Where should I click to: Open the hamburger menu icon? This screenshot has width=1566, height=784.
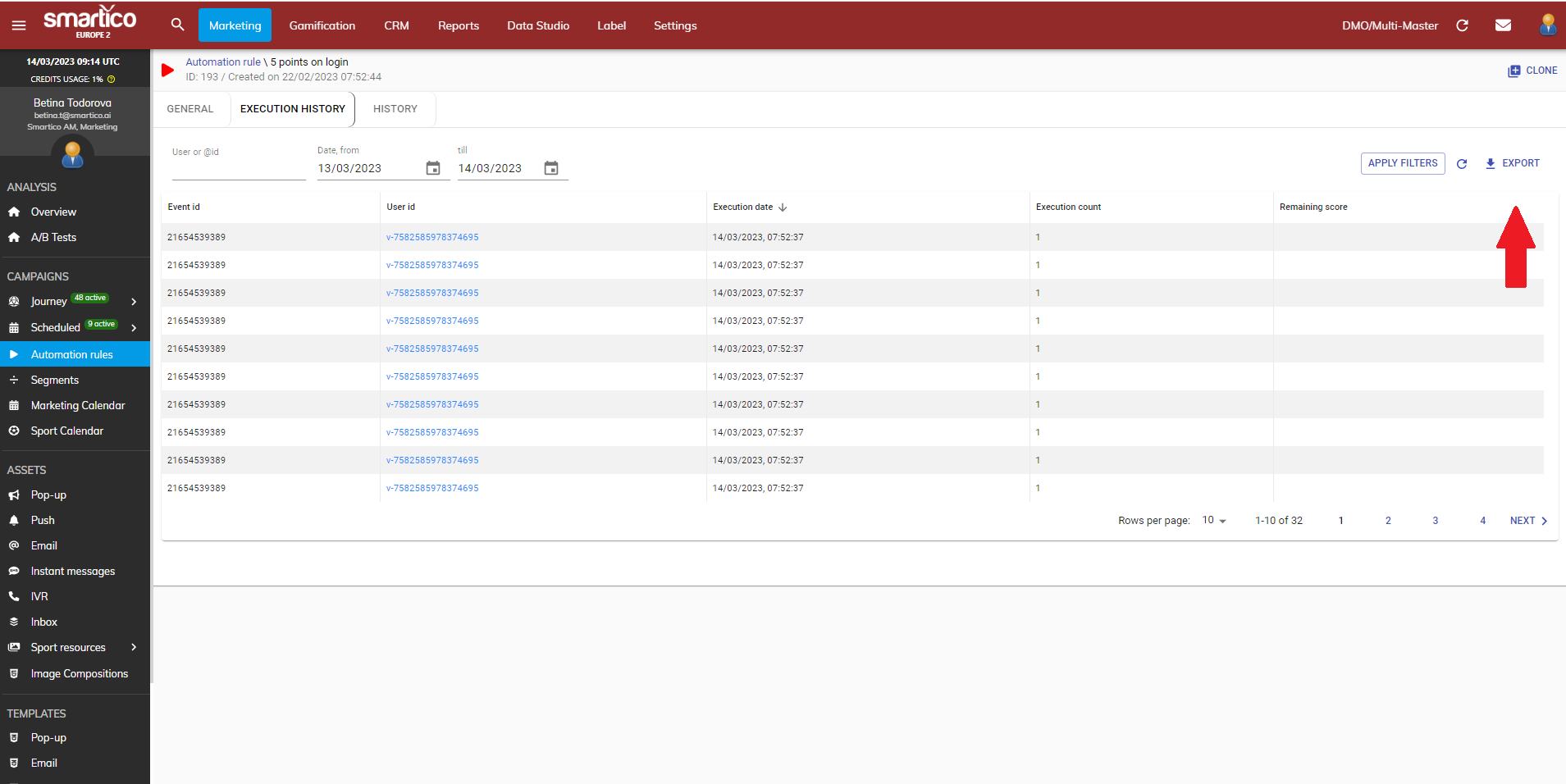[x=19, y=25]
